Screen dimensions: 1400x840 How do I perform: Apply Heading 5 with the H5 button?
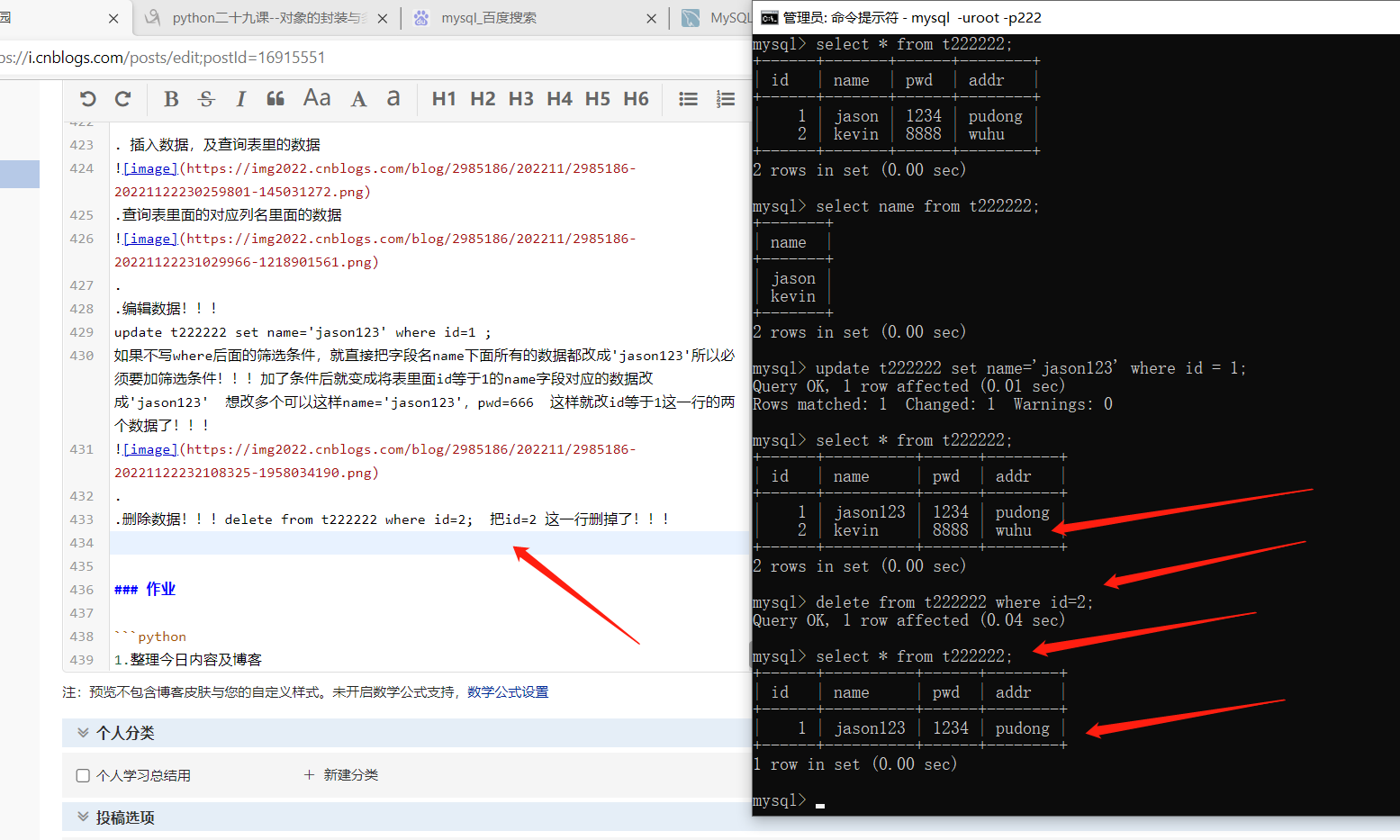point(598,99)
